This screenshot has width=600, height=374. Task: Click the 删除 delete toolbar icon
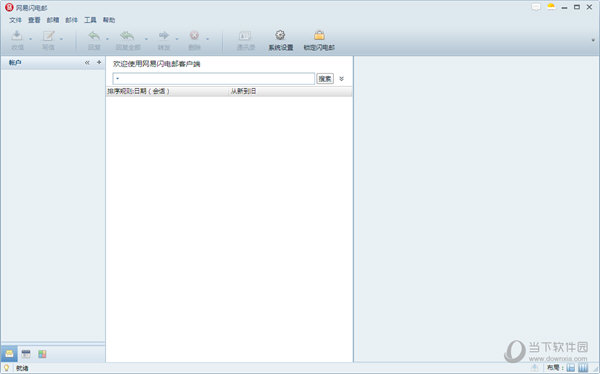194,36
